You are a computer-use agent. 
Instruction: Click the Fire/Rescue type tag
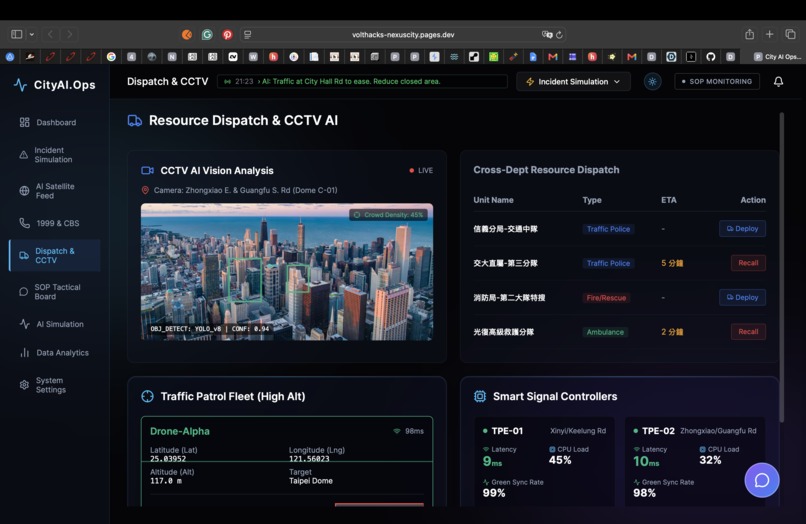[x=606, y=298]
